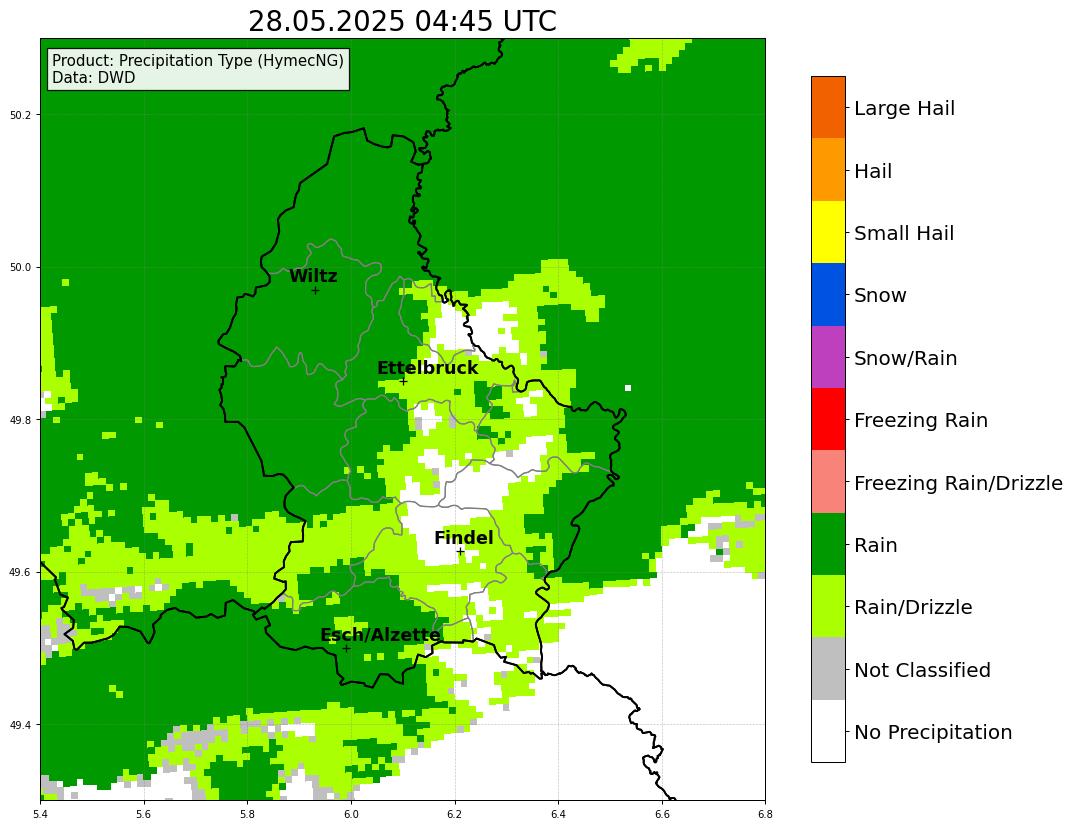Click the 'Rain/Drizzle' legend label

(x=913, y=607)
